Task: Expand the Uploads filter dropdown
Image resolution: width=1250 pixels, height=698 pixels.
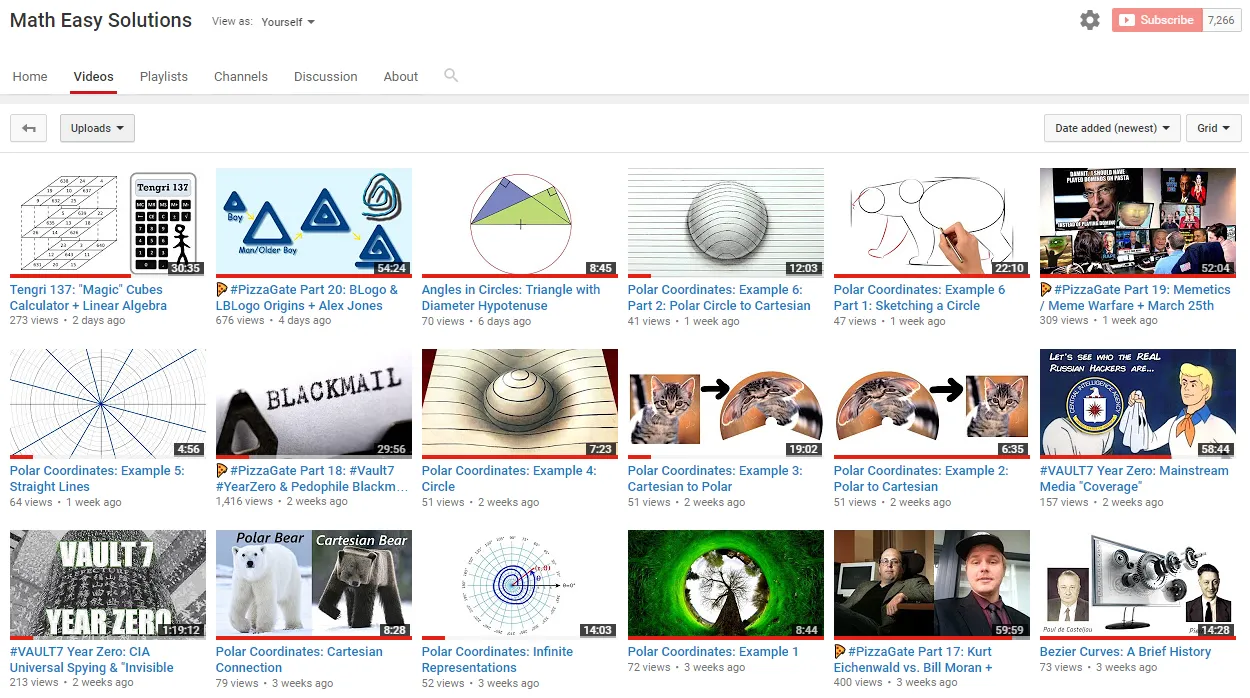Action: tap(97, 128)
